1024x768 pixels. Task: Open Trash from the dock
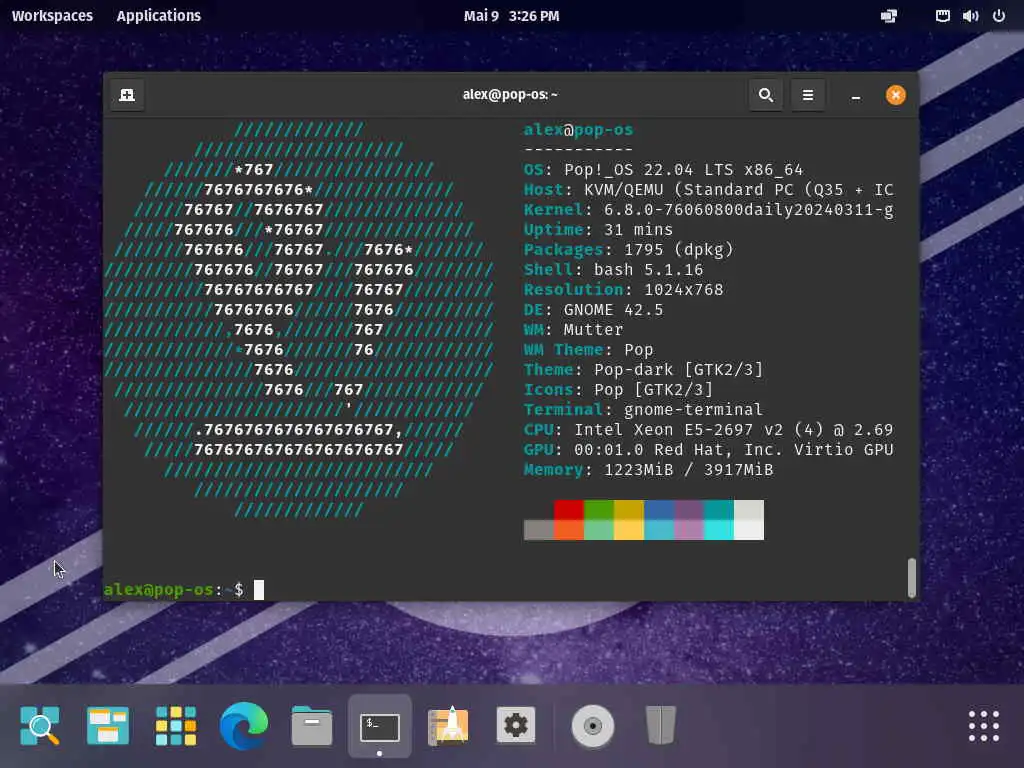pyautogui.click(x=660, y=725)
